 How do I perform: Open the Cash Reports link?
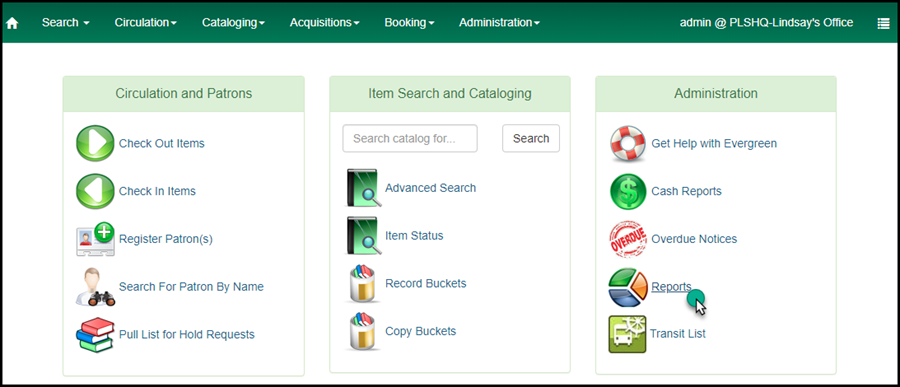point(686,191)
